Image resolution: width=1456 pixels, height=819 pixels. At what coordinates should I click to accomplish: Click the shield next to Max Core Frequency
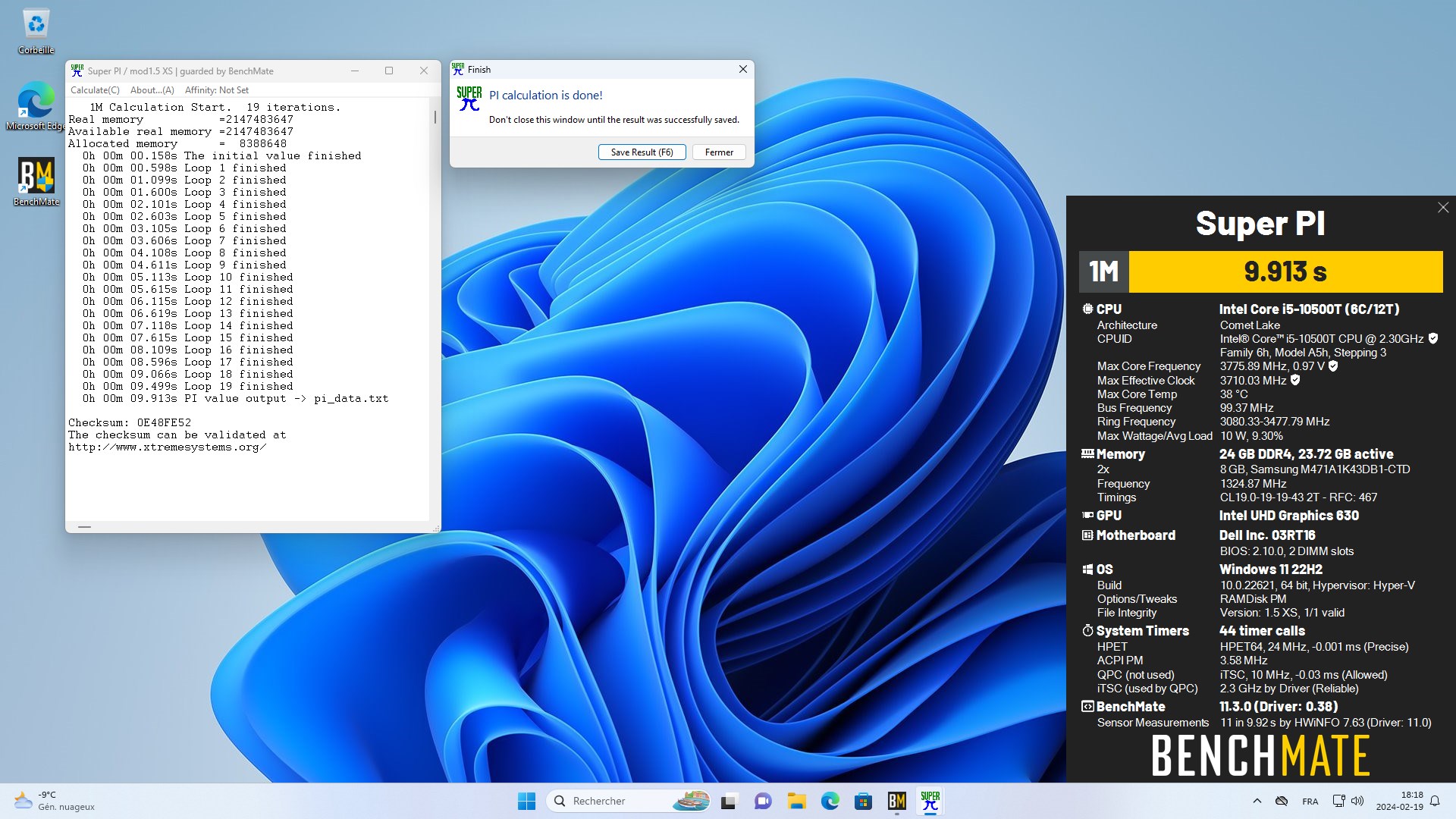point(1333,366)
